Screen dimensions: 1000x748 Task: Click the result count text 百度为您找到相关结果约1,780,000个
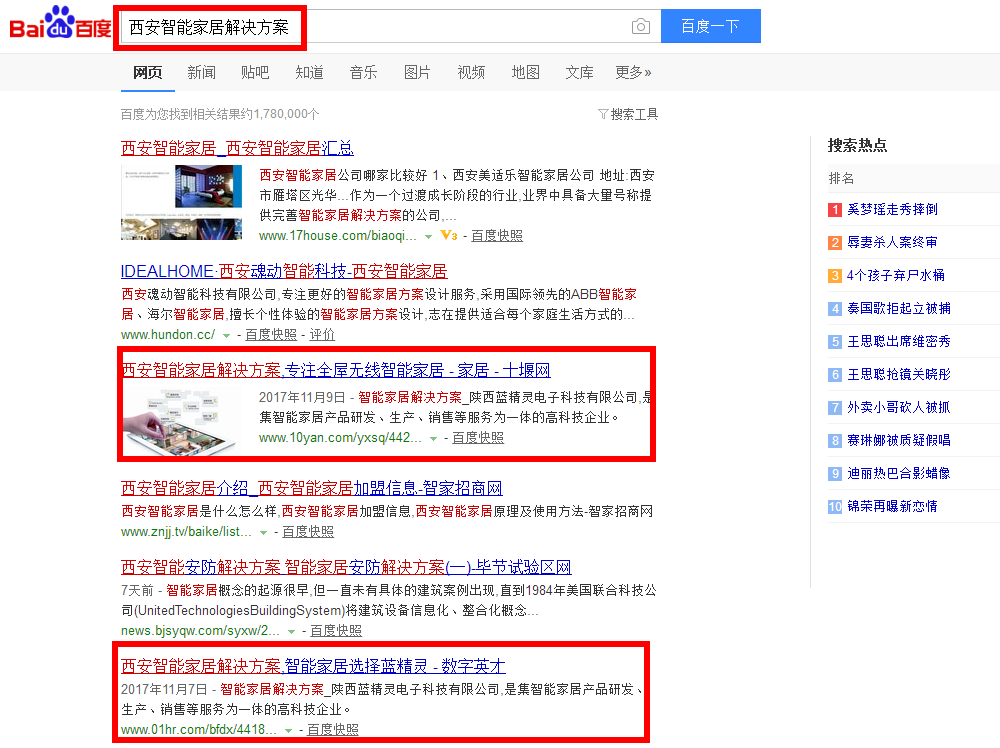pos(220,114)
